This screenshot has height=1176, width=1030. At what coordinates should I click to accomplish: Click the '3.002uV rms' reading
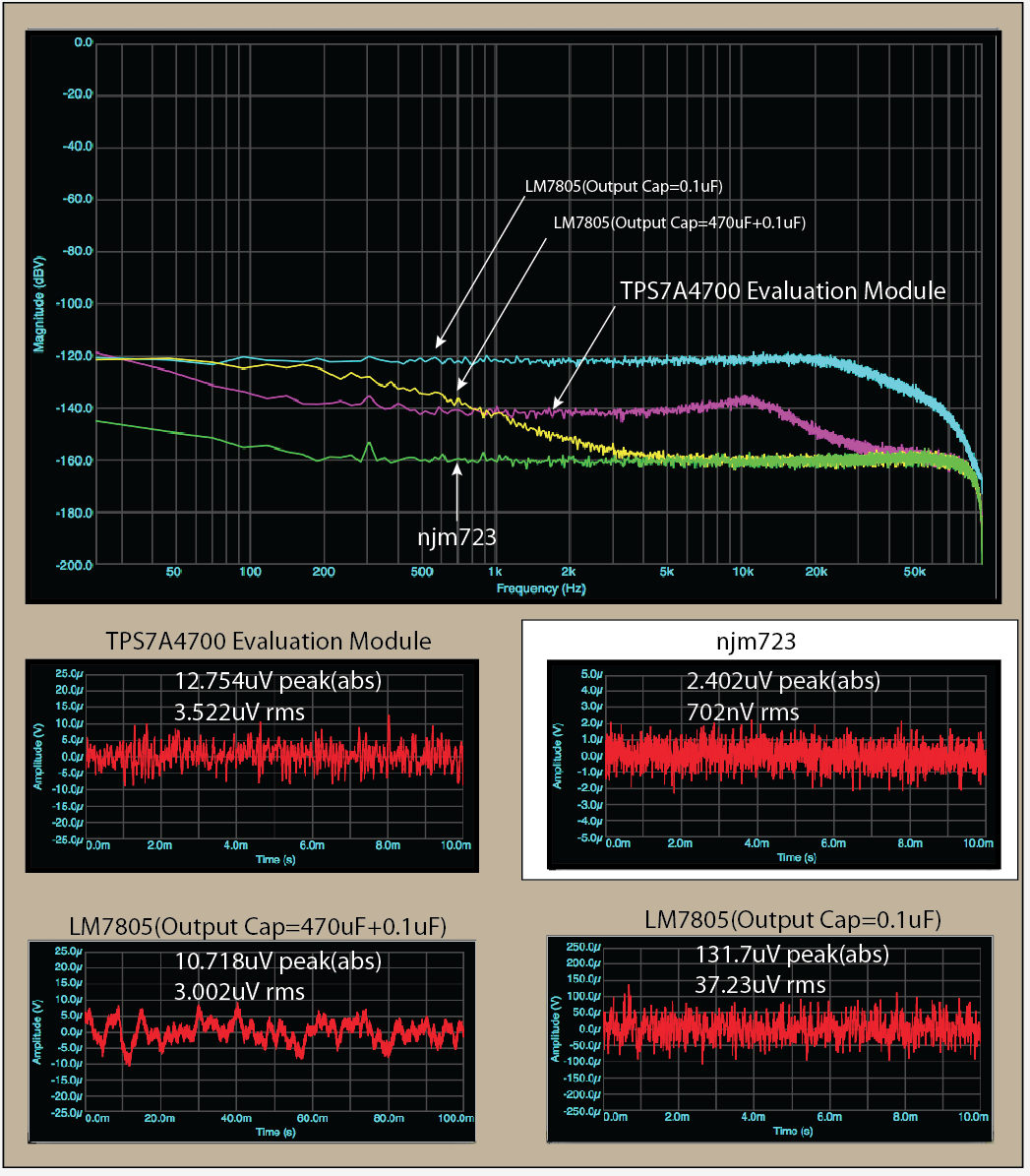(239, 992)
